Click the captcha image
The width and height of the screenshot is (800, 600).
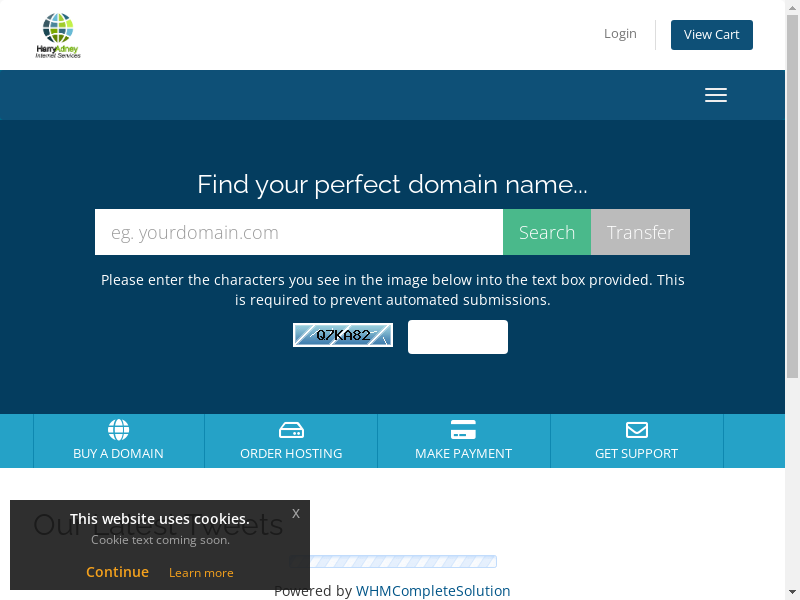point(342,335)
